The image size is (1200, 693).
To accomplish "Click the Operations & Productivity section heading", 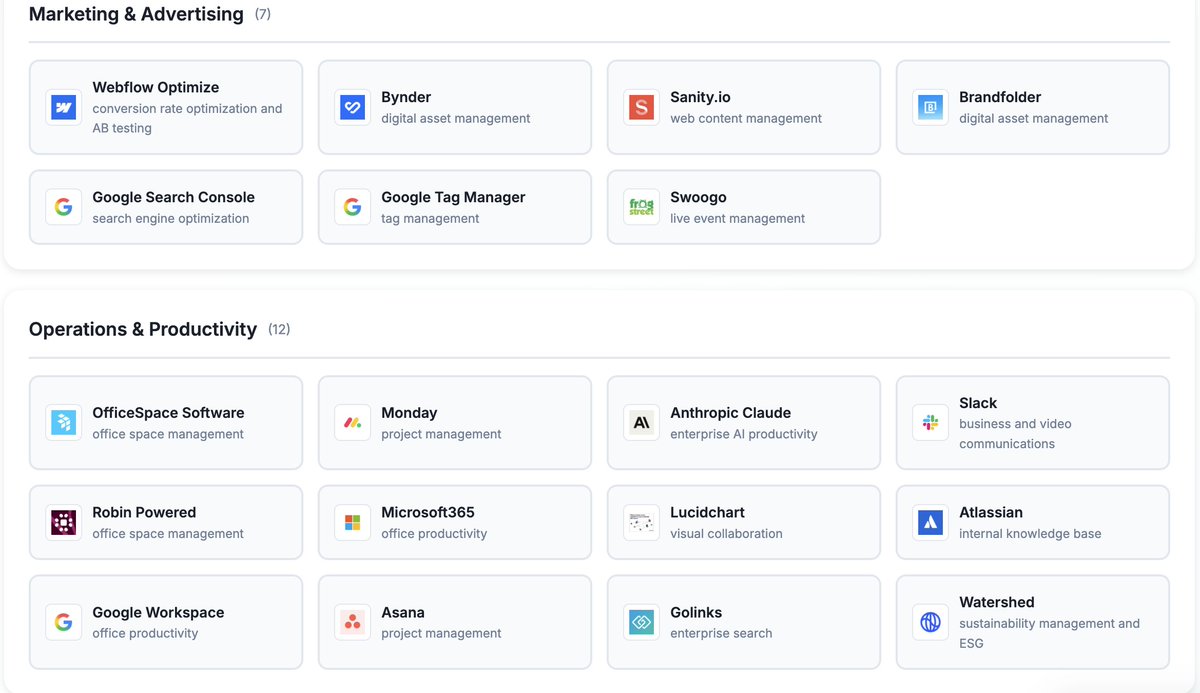I will tap(143, 329).
